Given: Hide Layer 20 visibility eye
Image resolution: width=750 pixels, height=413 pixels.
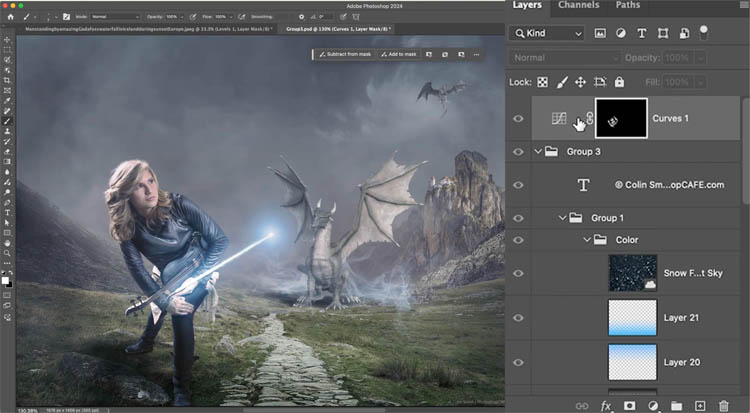Looking at the screenshot, I should coord(518,362).
